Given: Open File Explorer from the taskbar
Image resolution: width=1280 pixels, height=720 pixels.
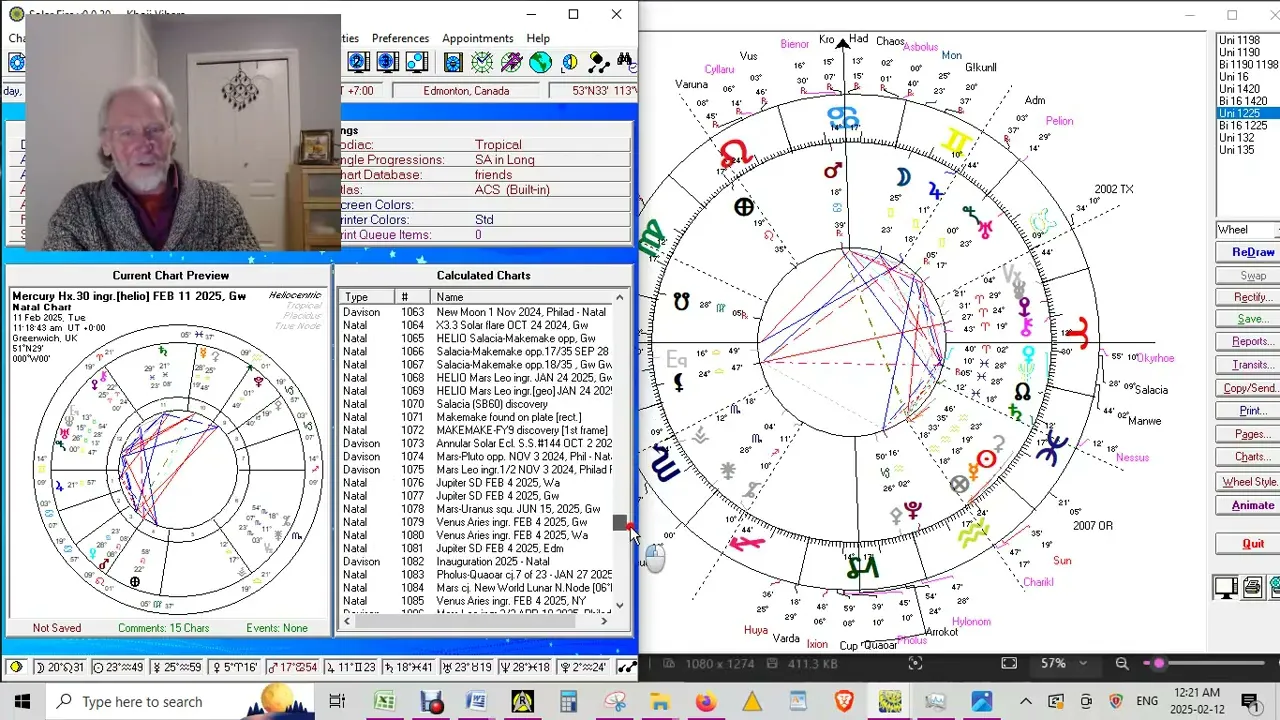Looking at the screenshot, I should tap(660, 701).
